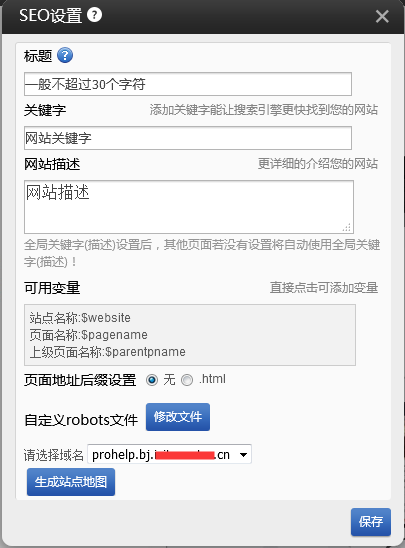Screen dimensions: 405x548
Task: Insert variable 站点名称:$website
Action: 80,318
